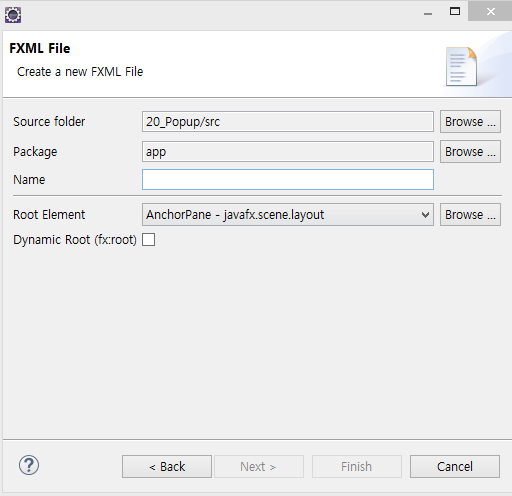Maximize the wizard window

pyautogui.click(x=455, y=12)
